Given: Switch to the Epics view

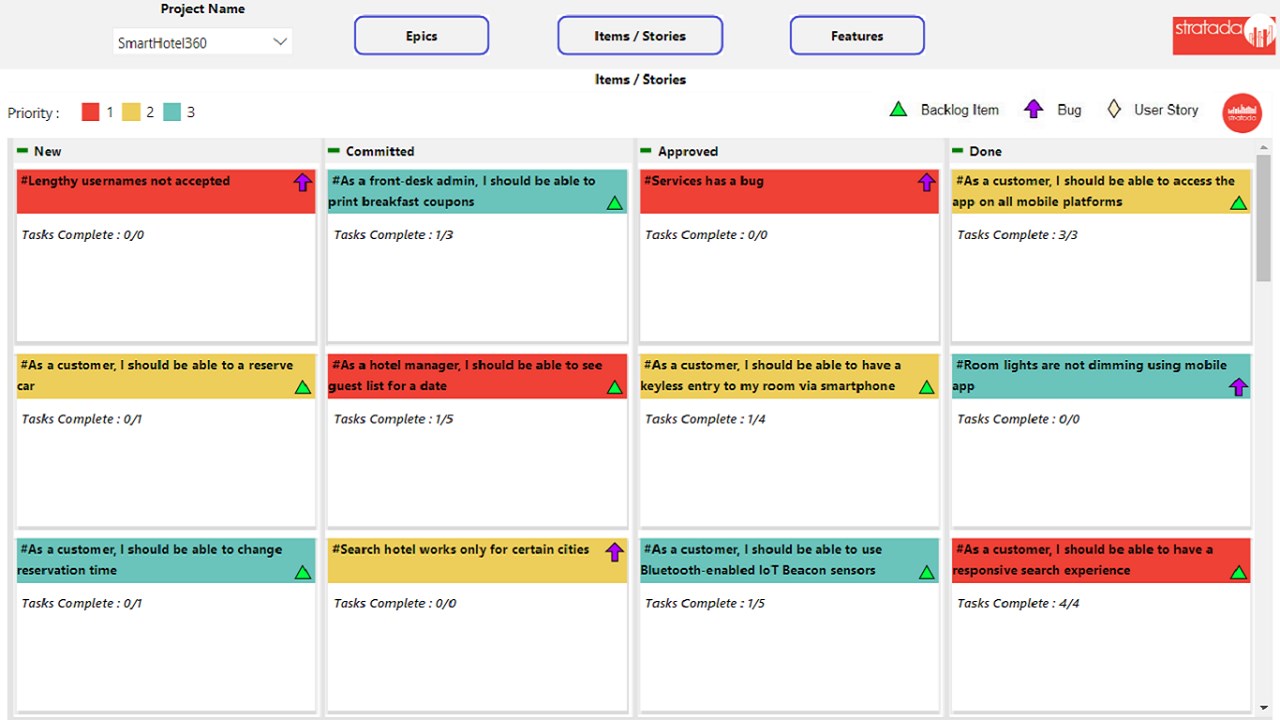Looking at the screenshot, I should (x=421, y=36).
